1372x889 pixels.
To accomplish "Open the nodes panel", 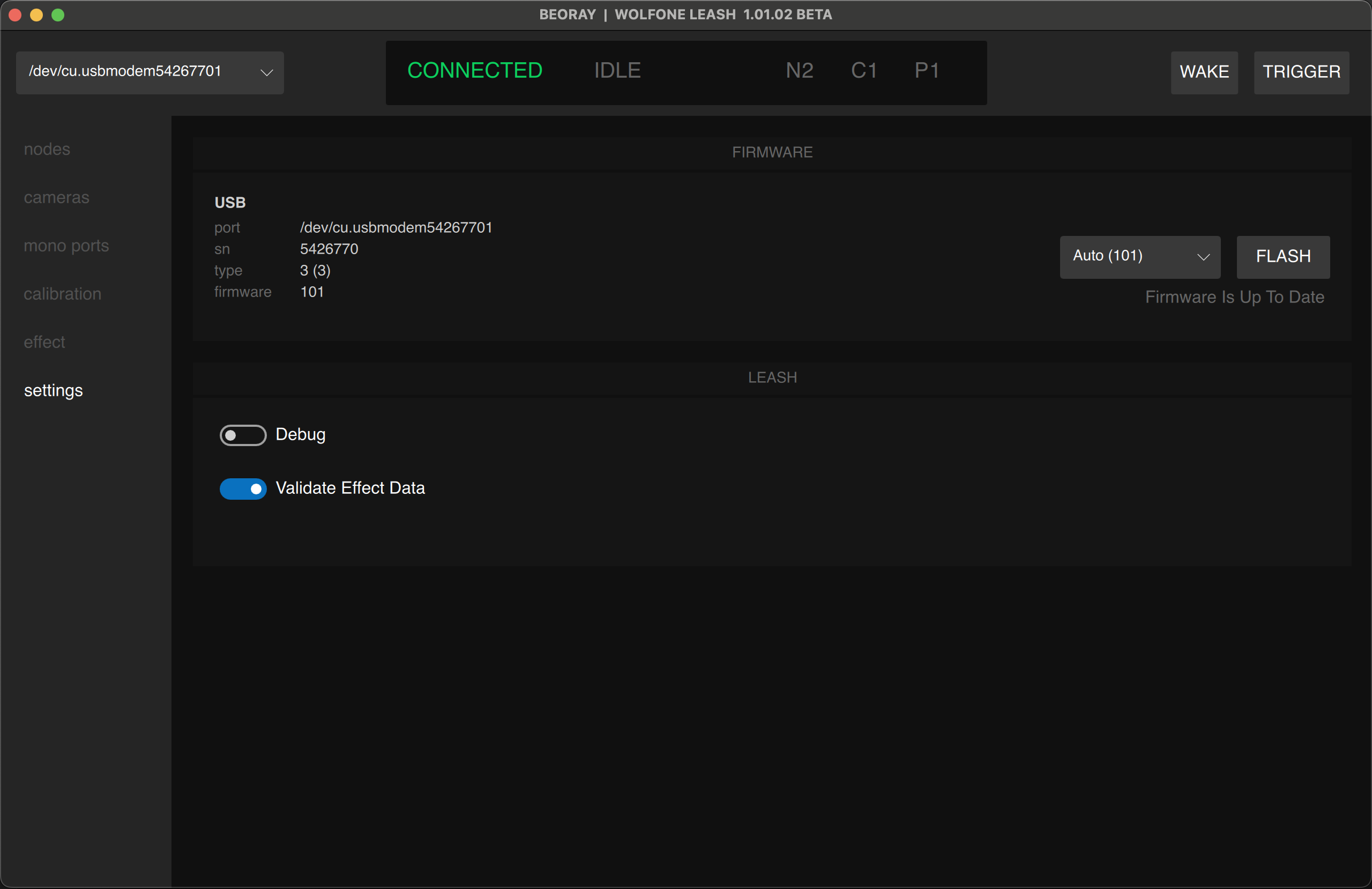I will (47, 149).
